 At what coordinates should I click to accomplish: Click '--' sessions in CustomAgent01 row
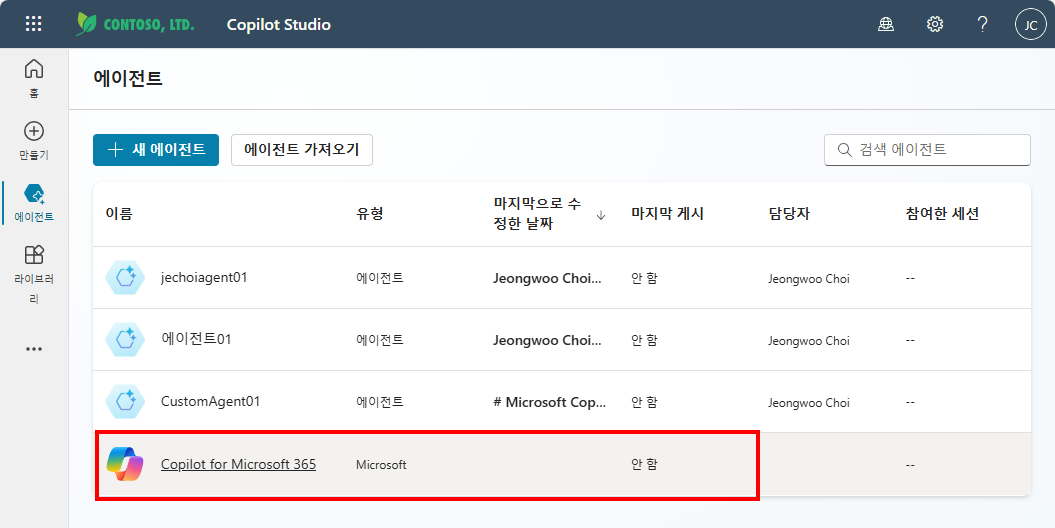pyautogui.click(x=910, y=402)
